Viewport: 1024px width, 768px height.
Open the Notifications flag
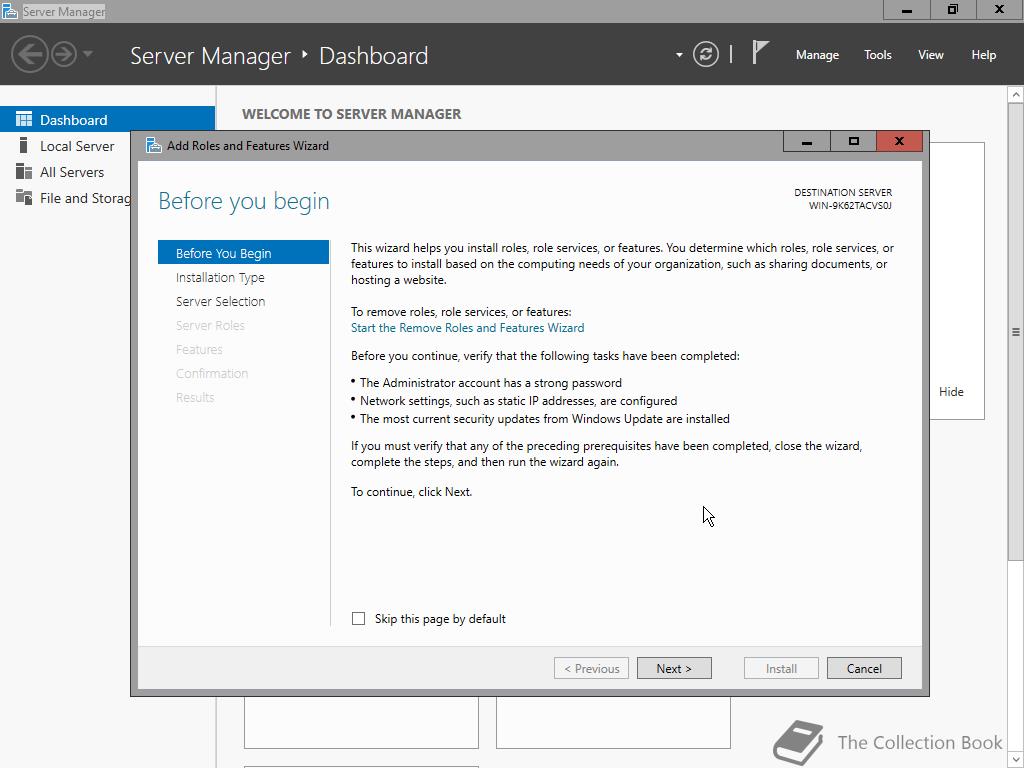[x=760, y=52]
